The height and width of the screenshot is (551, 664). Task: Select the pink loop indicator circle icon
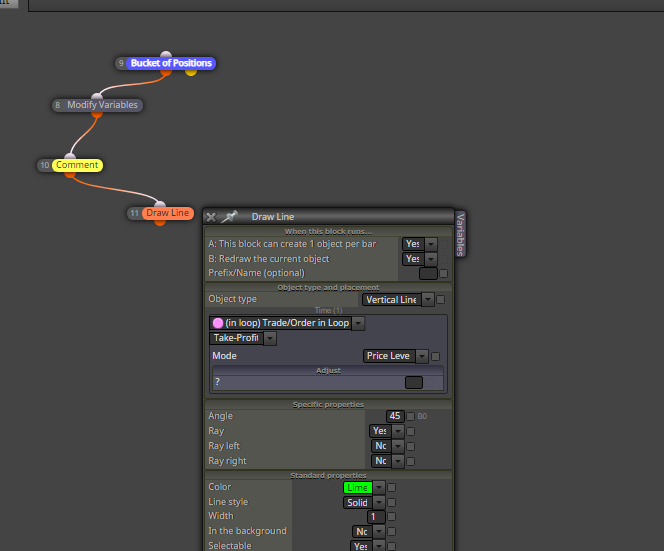click(x=218, y=323)
